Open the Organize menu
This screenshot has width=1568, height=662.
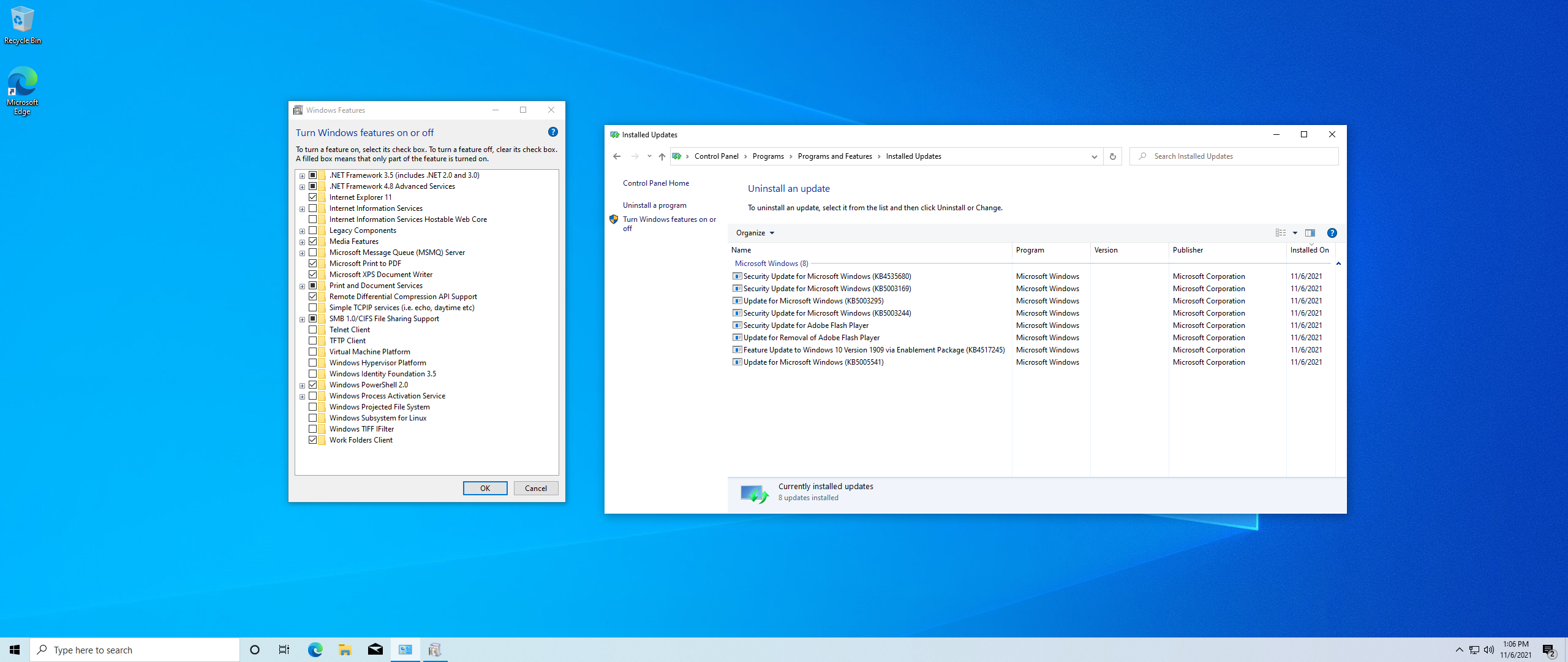755,233
